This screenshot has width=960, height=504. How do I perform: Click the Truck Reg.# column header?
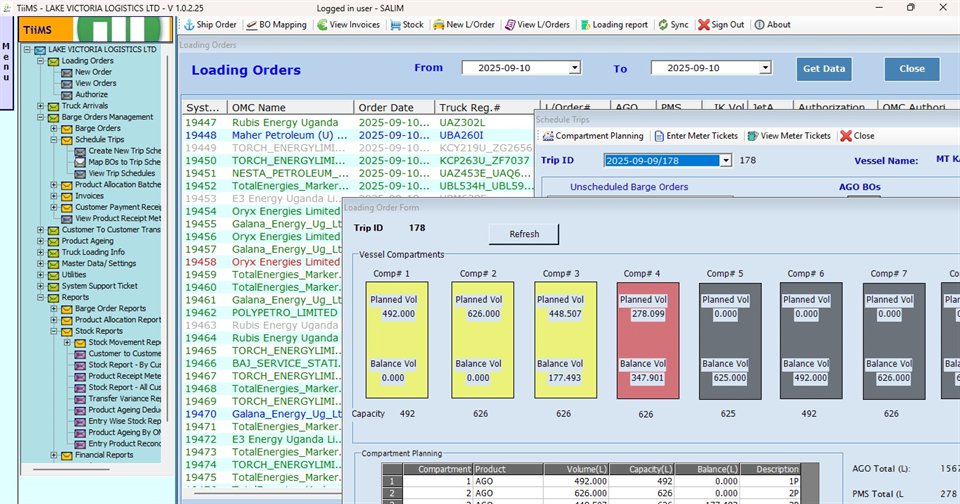(487, 107)
